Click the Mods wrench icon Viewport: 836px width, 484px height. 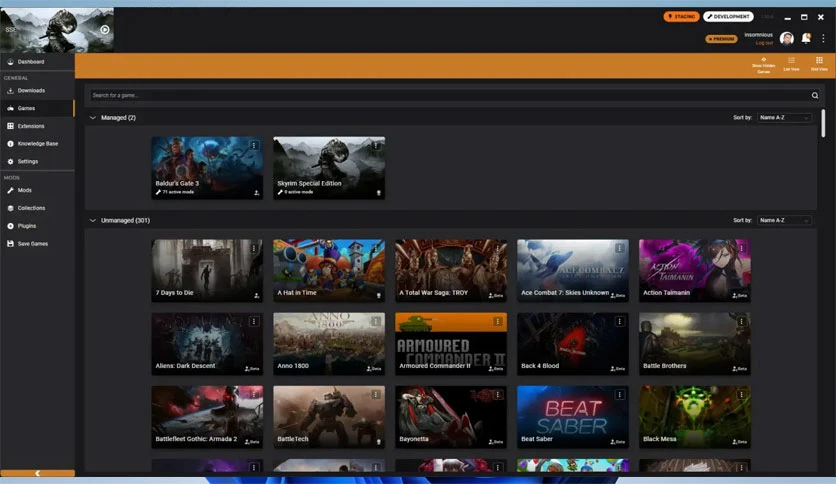coord(10,190)
